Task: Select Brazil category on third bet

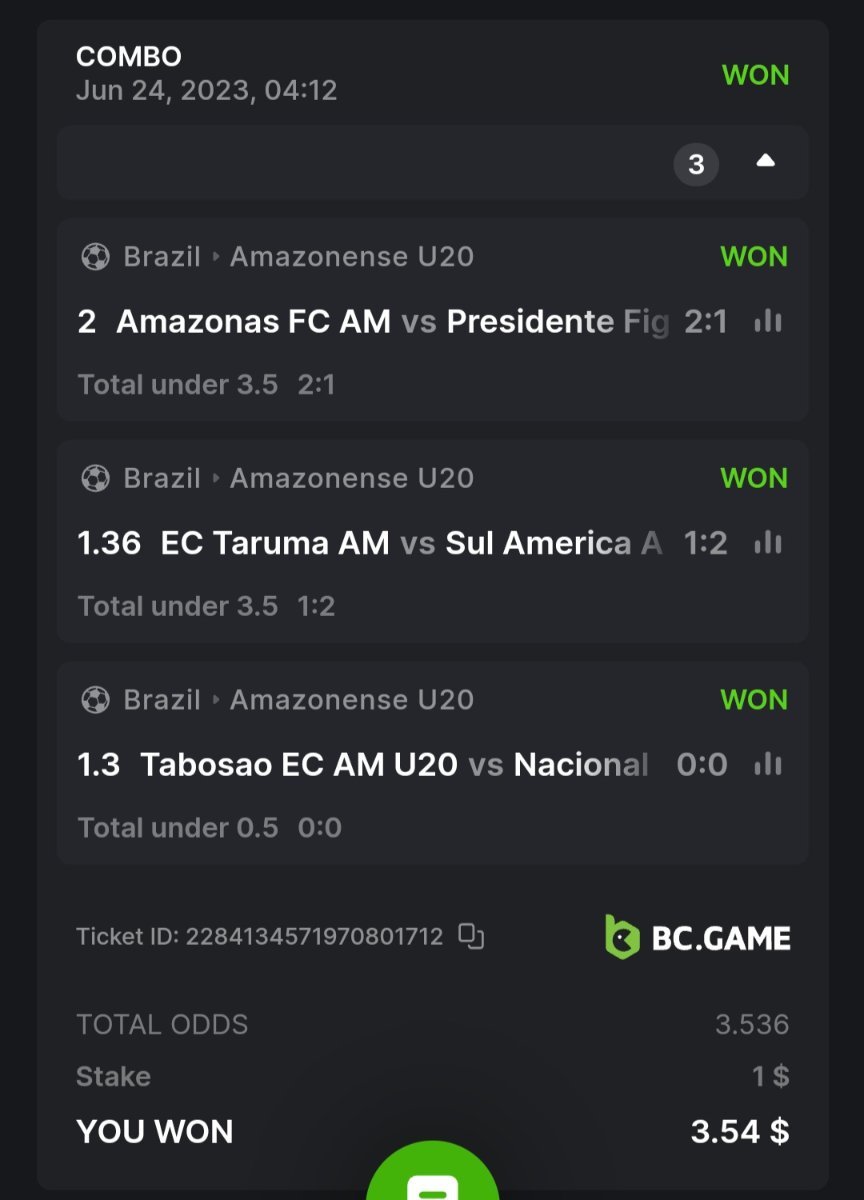Action: [162, 700]
